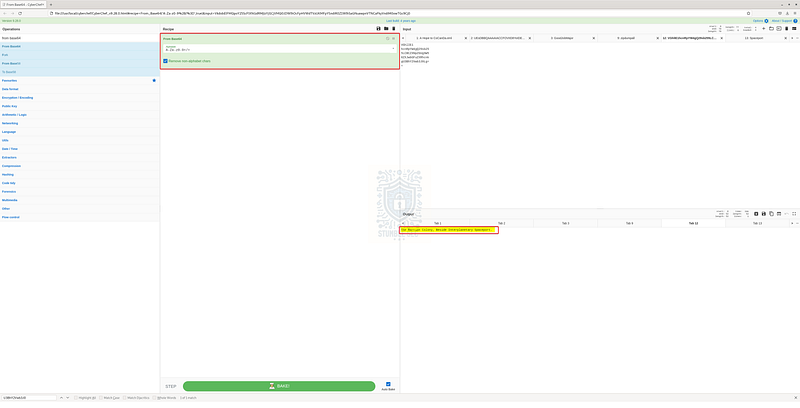The width and height of the screenshot is (800, 408).
Task: Copy raw output to clipboard
Action: 771,214
